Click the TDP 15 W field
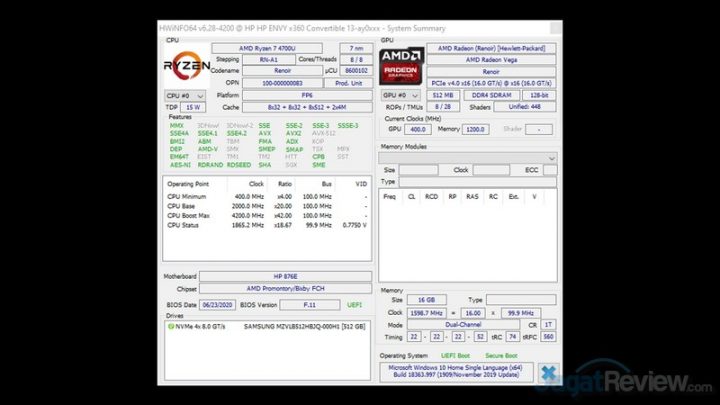This screenshot has height=405, width=720. point(193,107)
